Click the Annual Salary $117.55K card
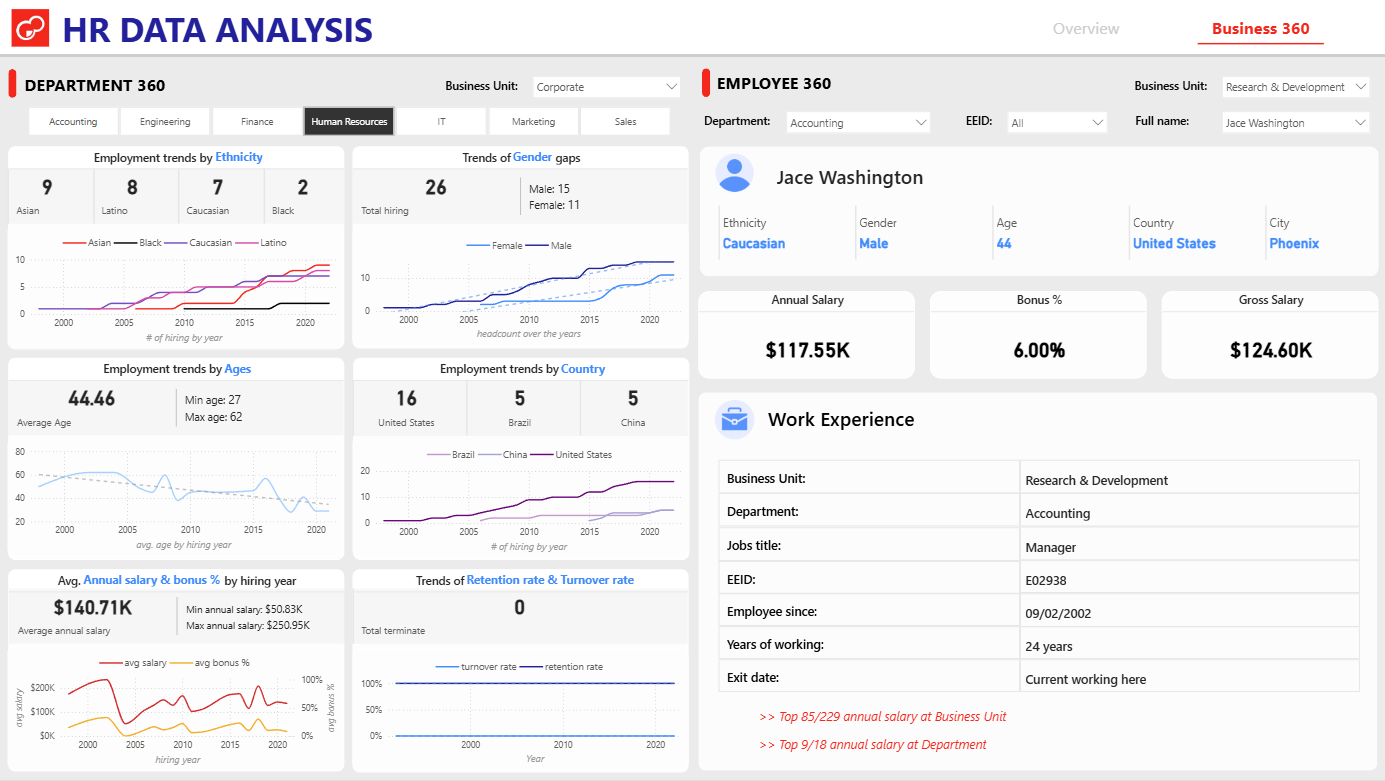The width and height of the screenshot is (1385, 781). click(806, 335)
